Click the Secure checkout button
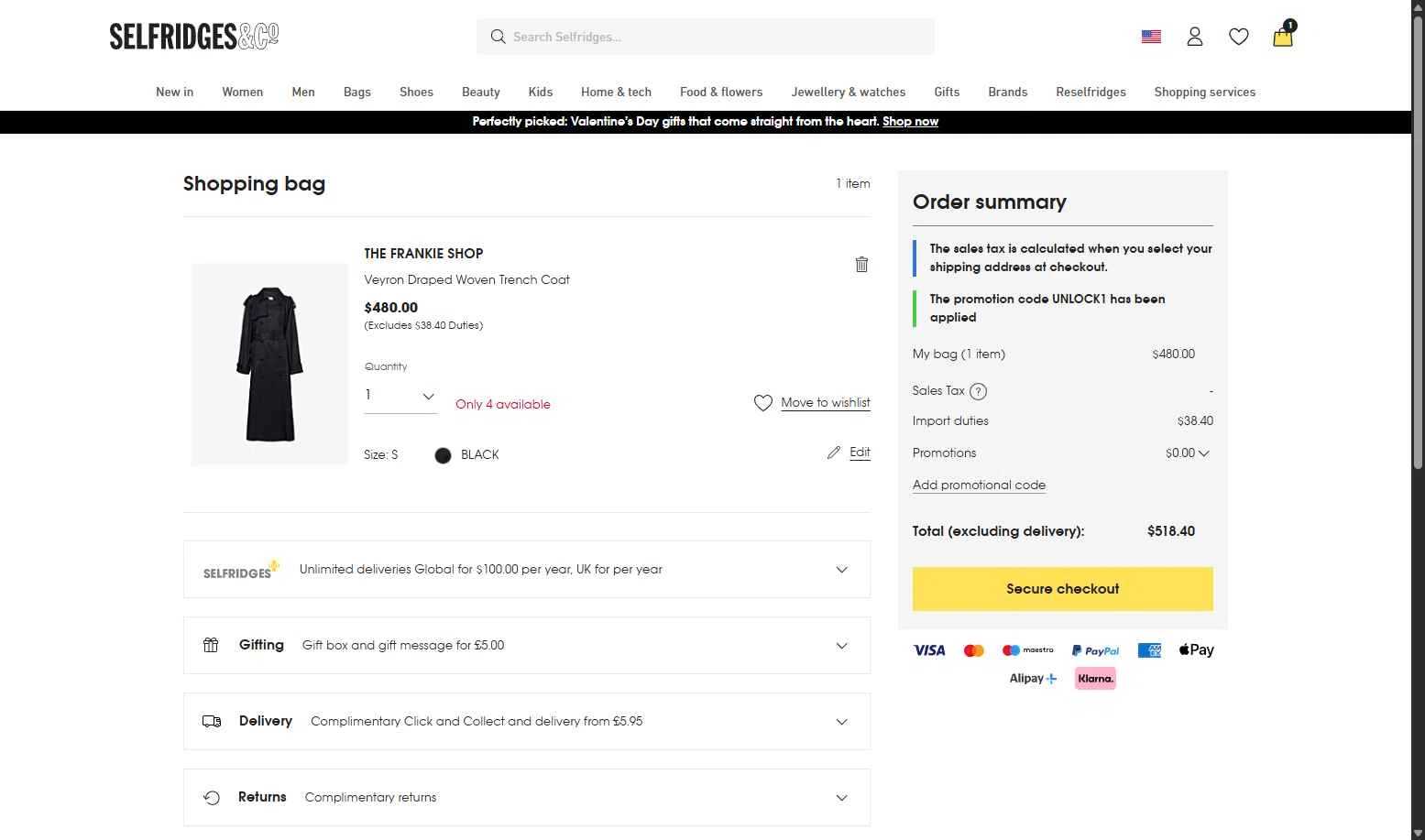This screenshot has width=1425, height=840. point(1063,589)
